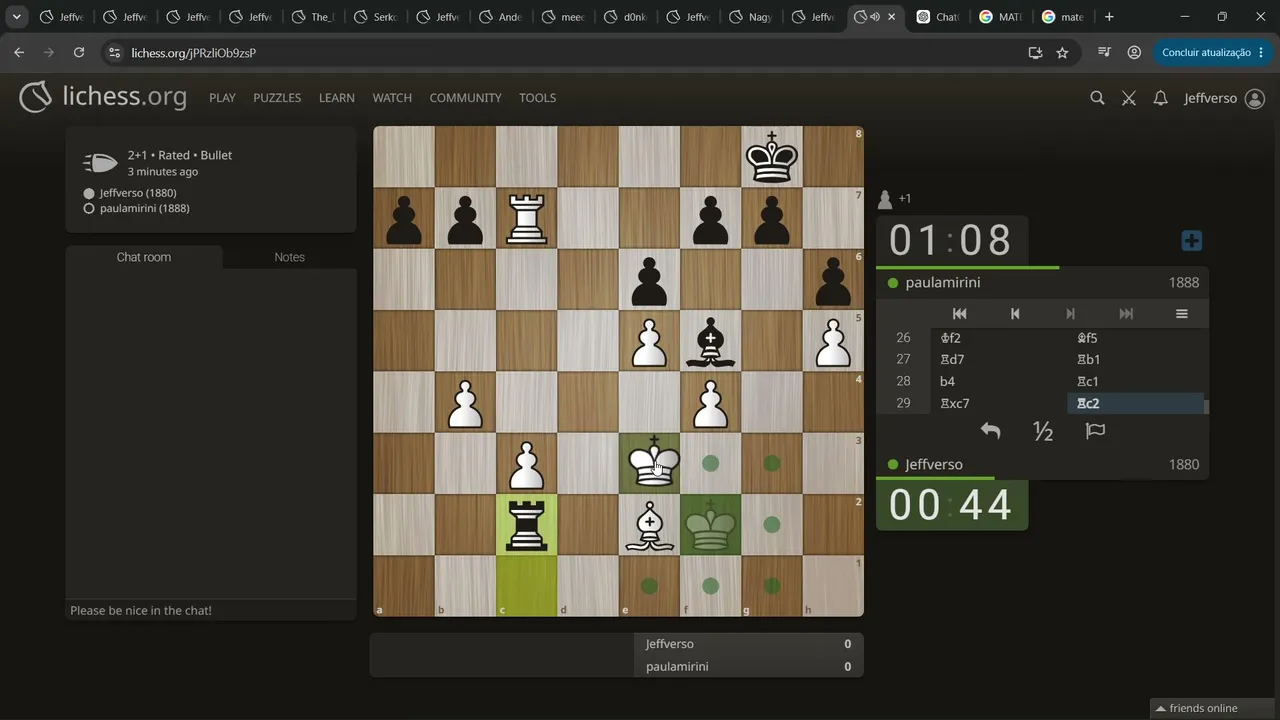This screenshot has height=720, width=1280.
Task: Select the white rook on c7
Action: (x=527, y=218)
